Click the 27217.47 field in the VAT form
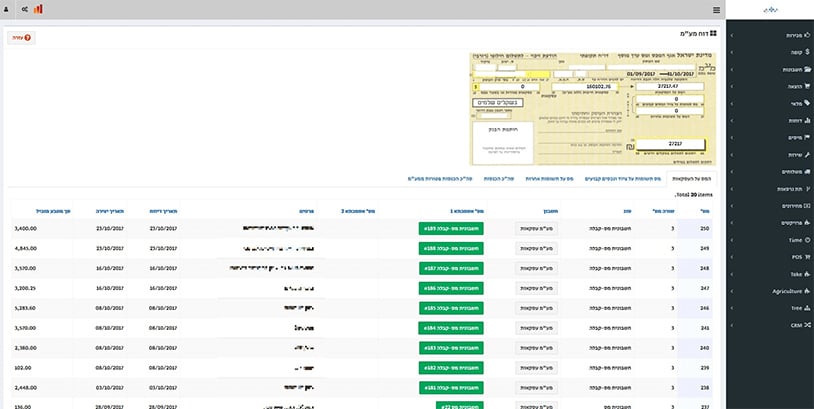 click(670, 86)
